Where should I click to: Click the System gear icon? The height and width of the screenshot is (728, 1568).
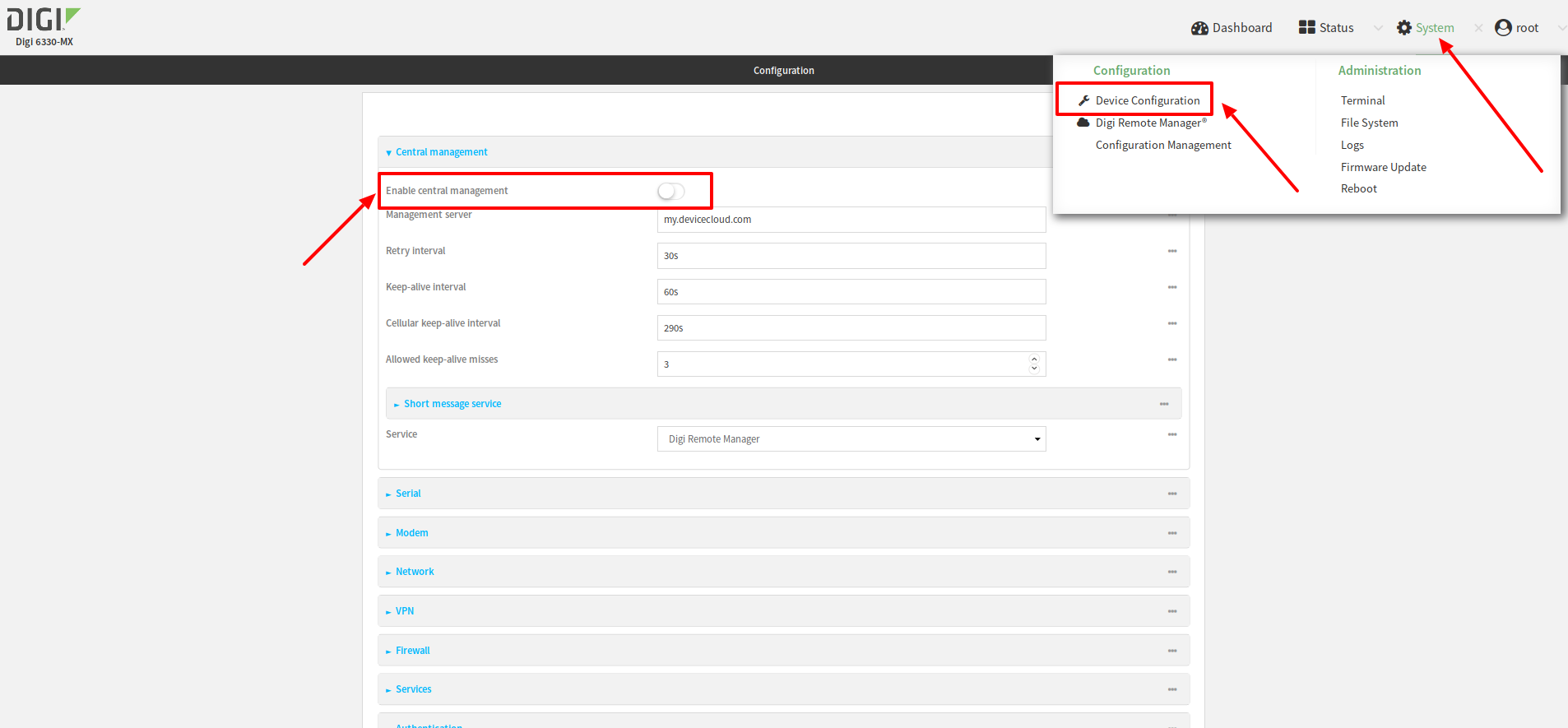coord(1404,28)
